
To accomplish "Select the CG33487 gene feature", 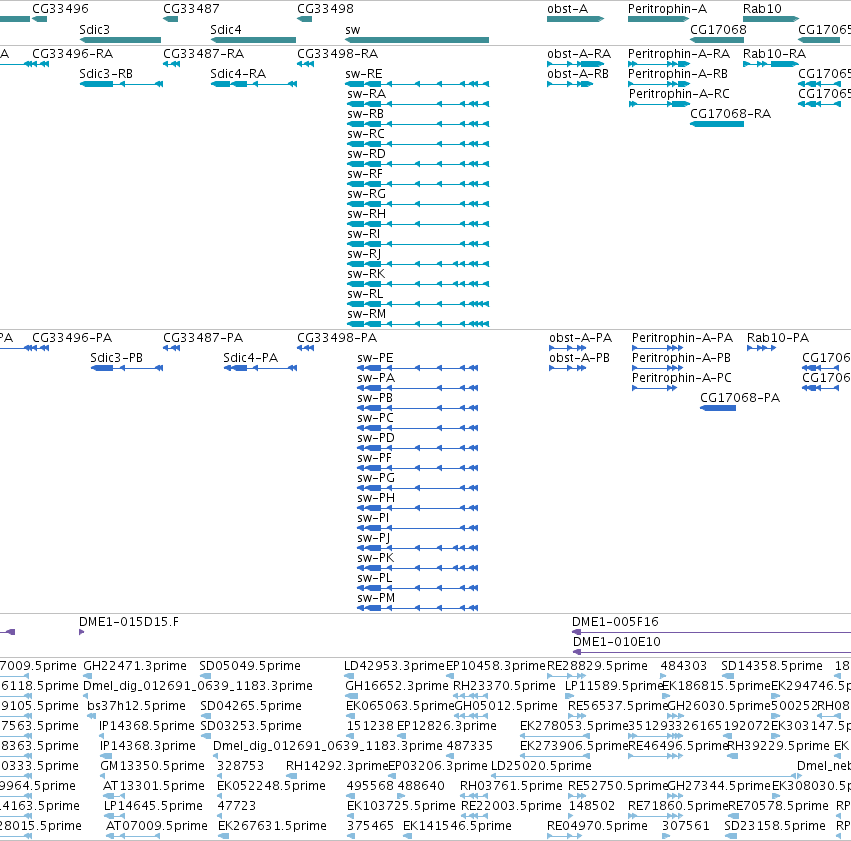I will [170, 19].
